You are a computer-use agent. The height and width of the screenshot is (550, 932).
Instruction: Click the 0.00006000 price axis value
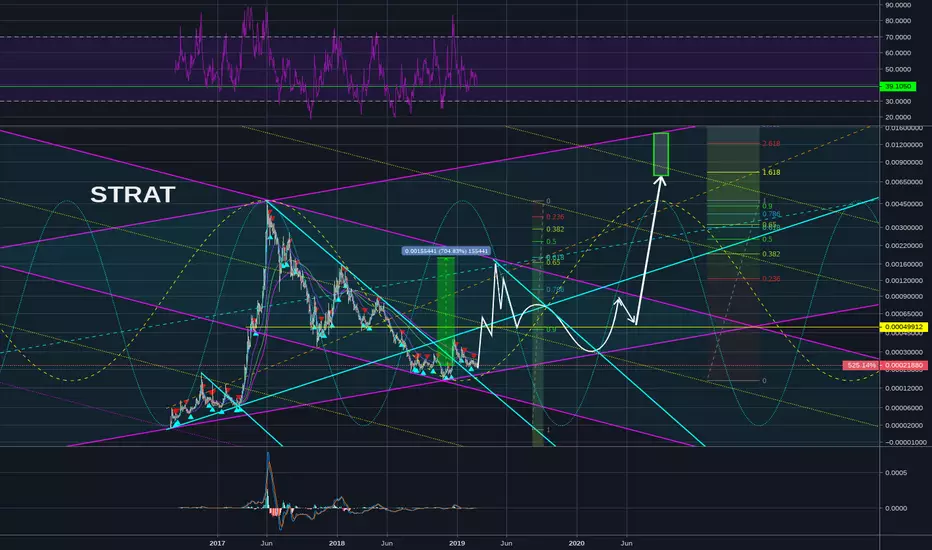903,408
